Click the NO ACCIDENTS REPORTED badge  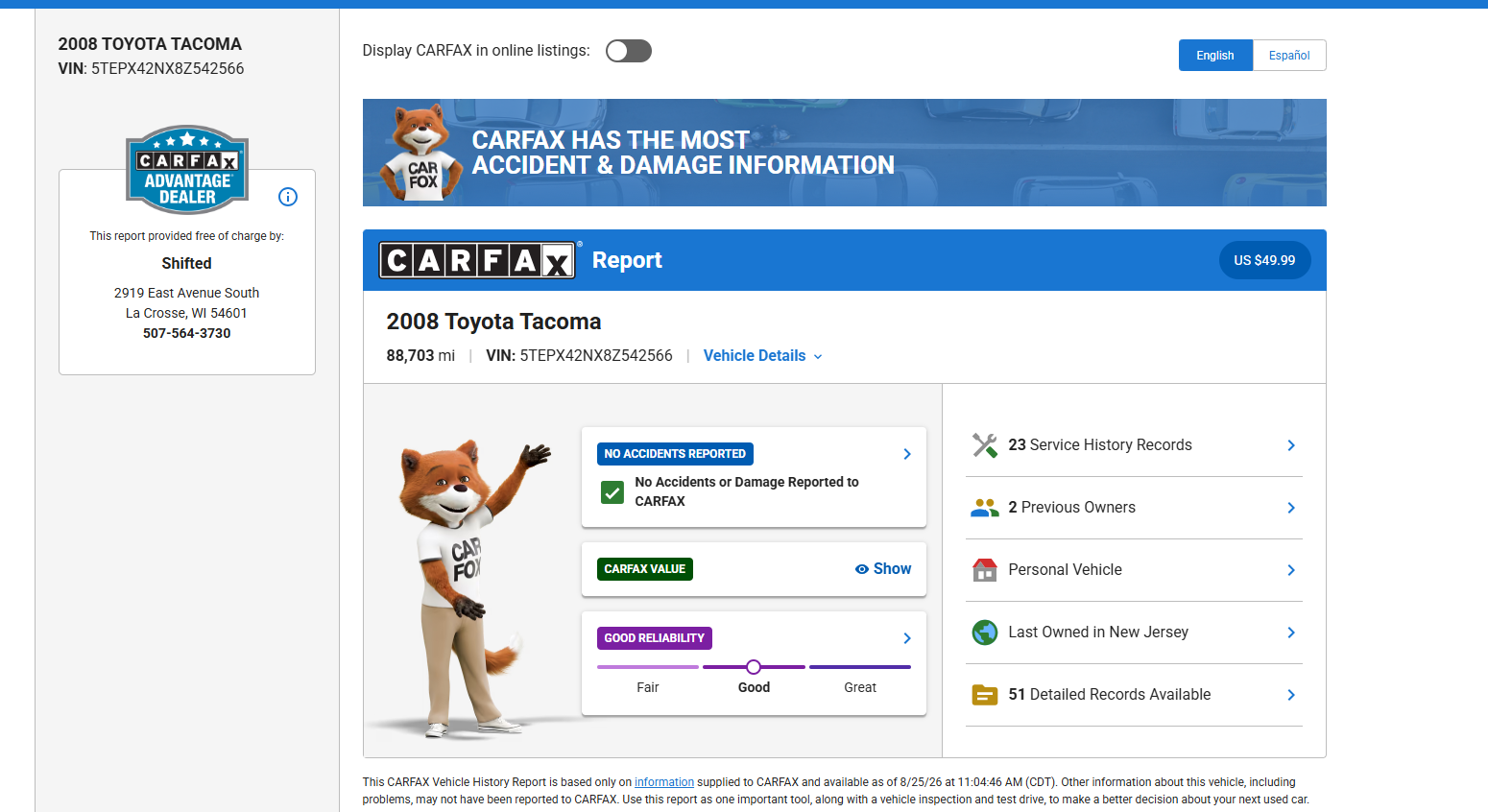pyautogui.click(x=675, y=454)
